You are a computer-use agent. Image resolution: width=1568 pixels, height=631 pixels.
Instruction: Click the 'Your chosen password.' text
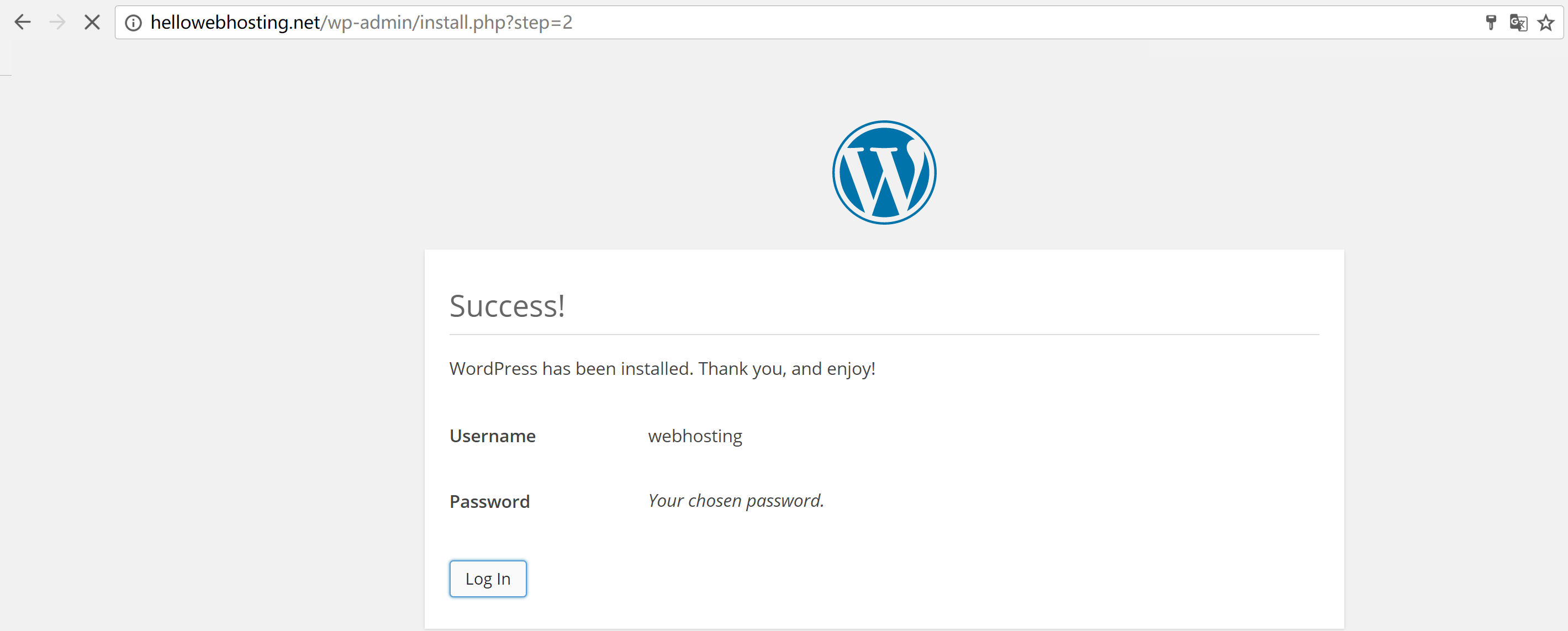(736, 501)
